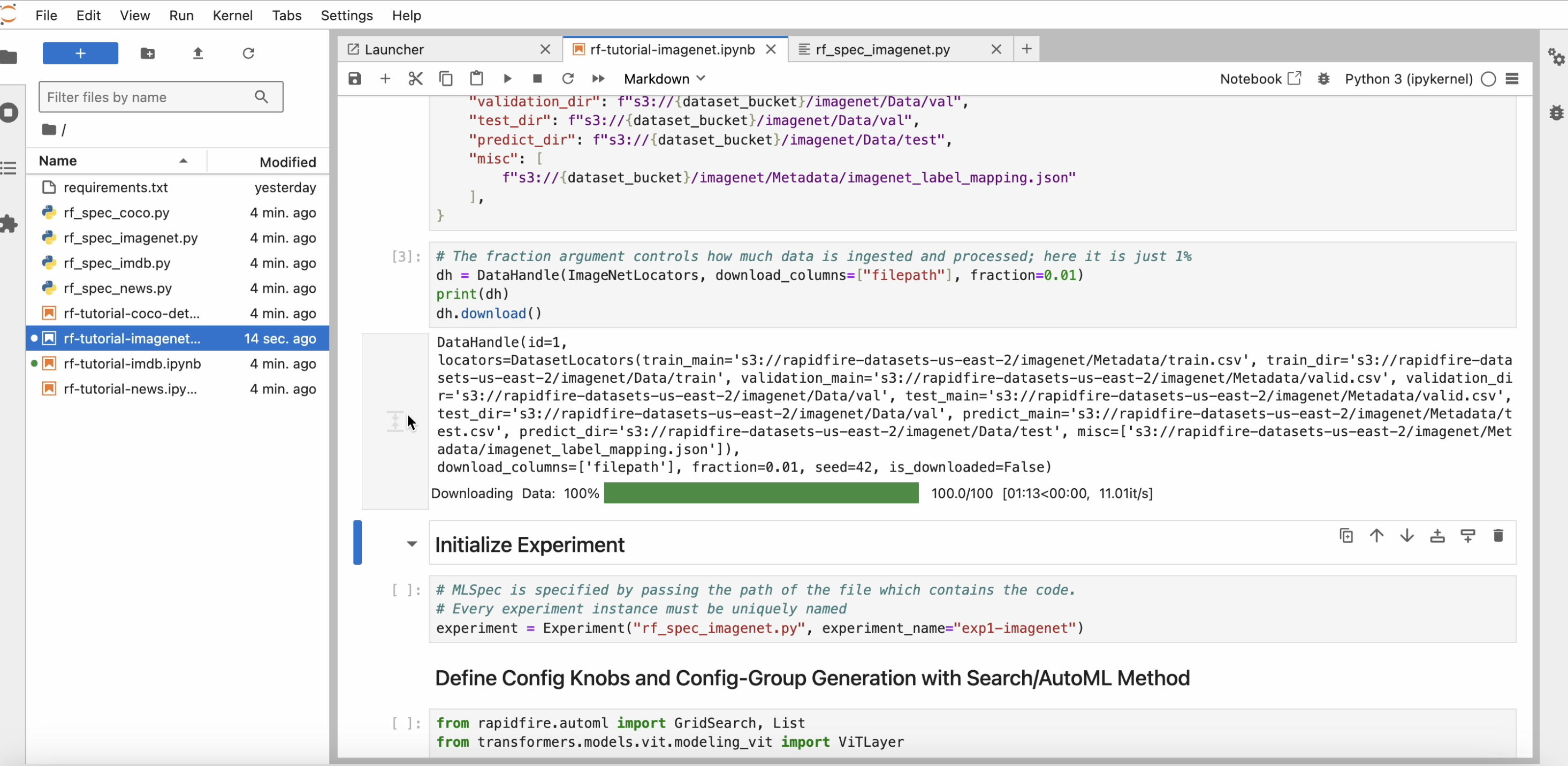Open the cell type Markdown dropdown
This screenshot has height=766, width=1568.
coord(665,79)
